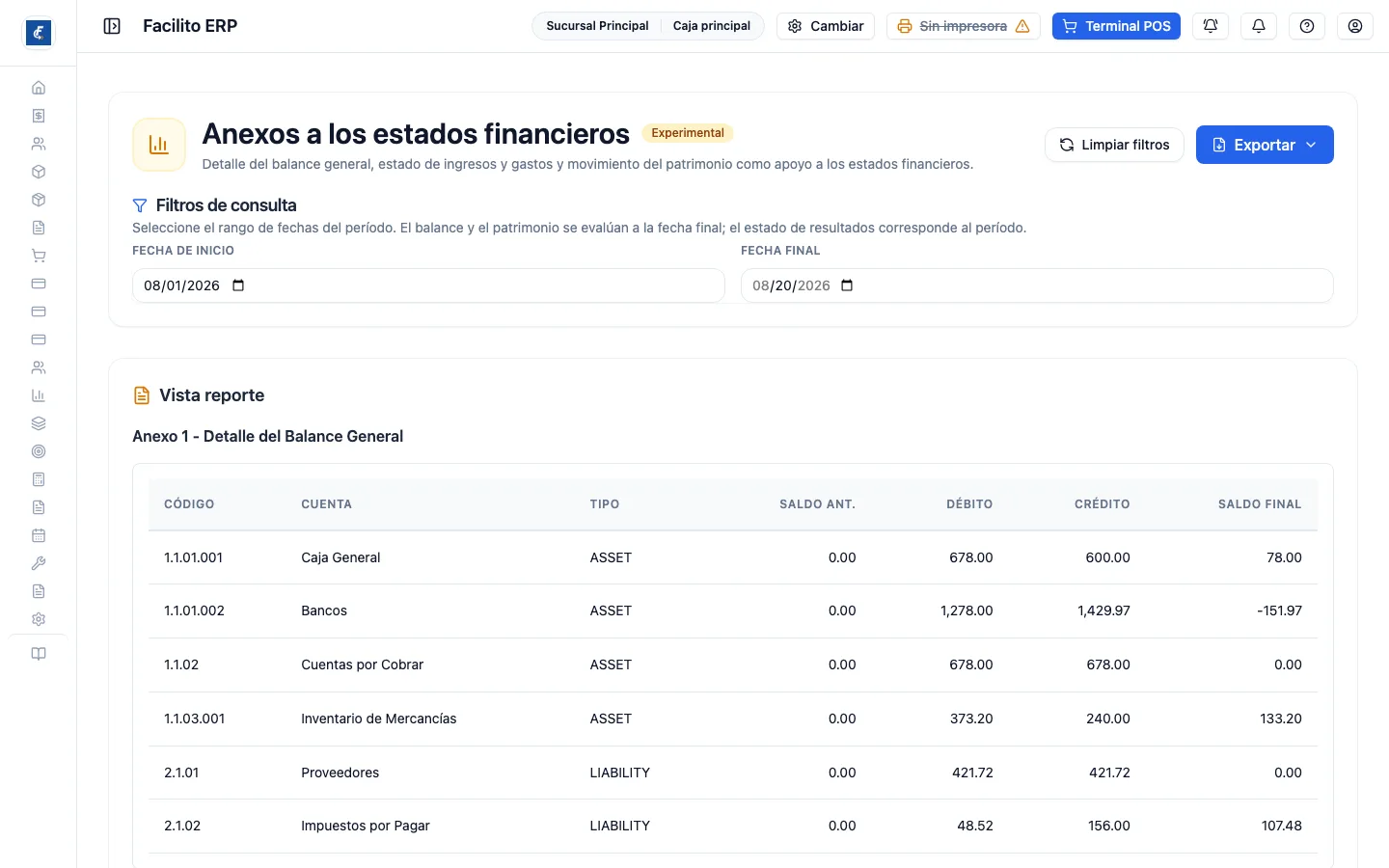Open calendar picker in Fecha de inicio
The image size is (1389, 868).
238,285
